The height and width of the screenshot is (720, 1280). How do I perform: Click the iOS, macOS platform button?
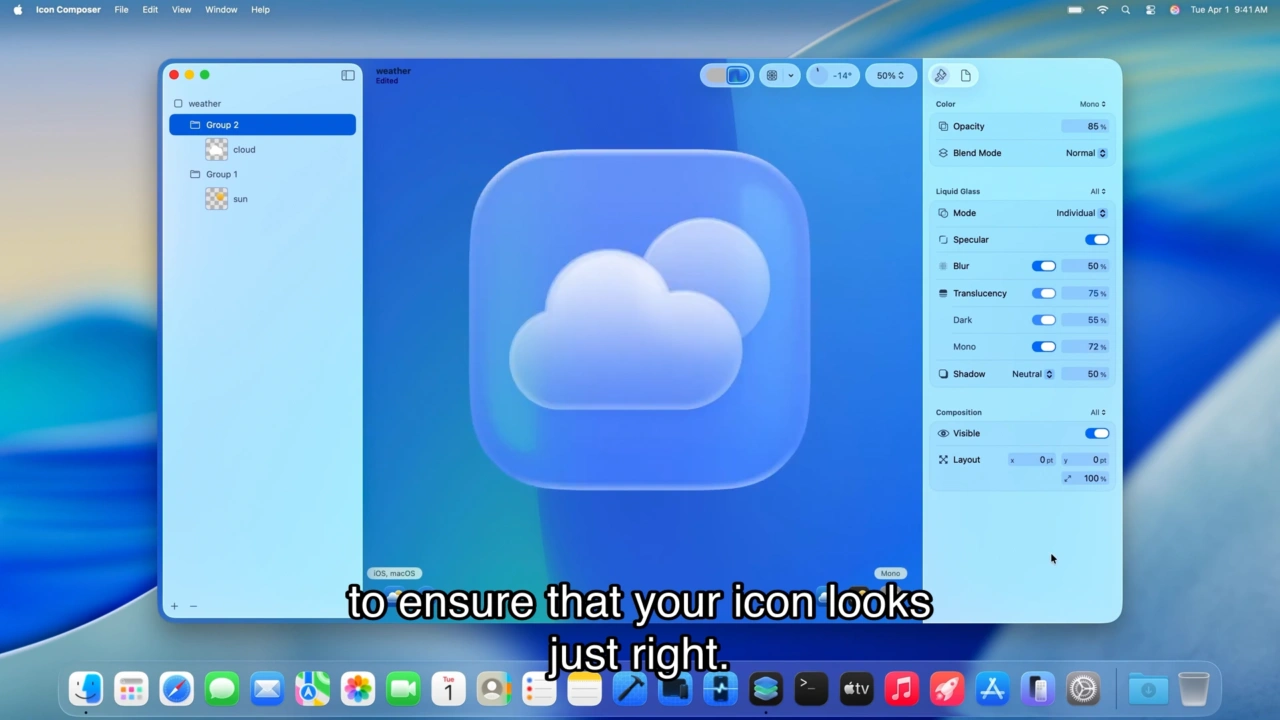pyautogui.click(x=394, y=573)
